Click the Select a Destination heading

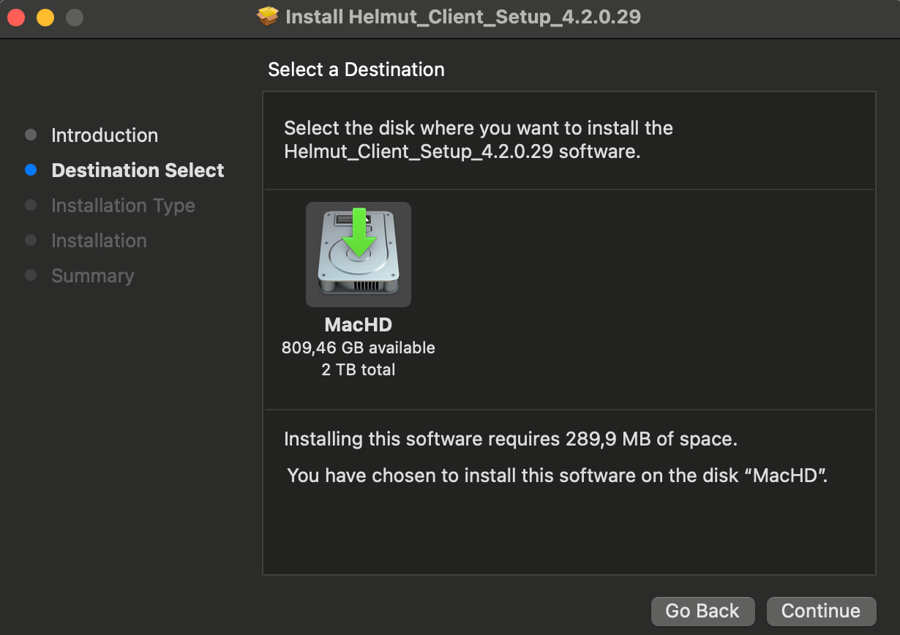coord(356,70)
